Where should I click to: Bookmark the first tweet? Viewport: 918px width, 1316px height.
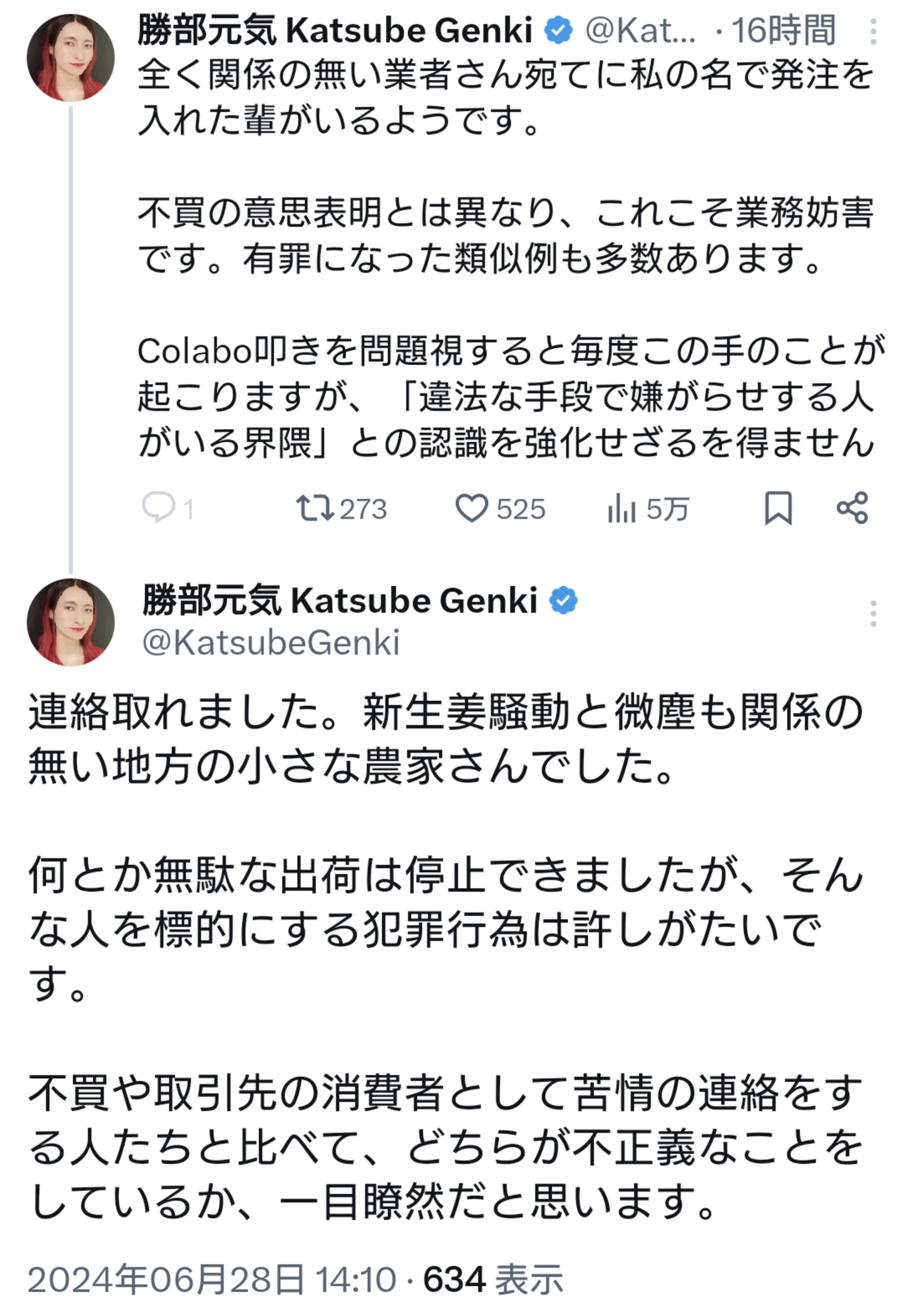[778, 508]
